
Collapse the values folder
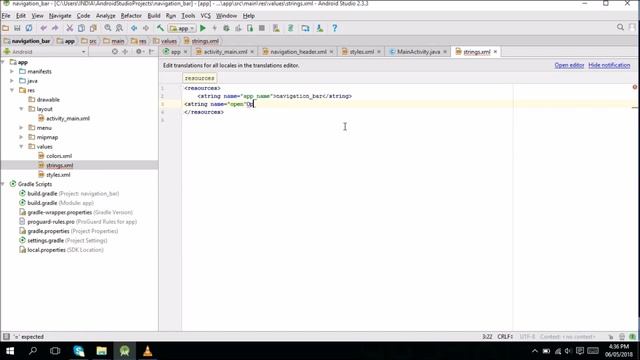point(22,147)
